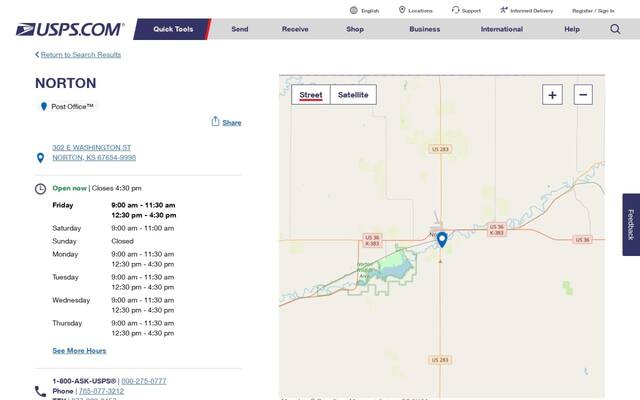The height and width of the screenshot is (400, 640).
Task: Click the back chevron arrow
Action: [37, 54]
